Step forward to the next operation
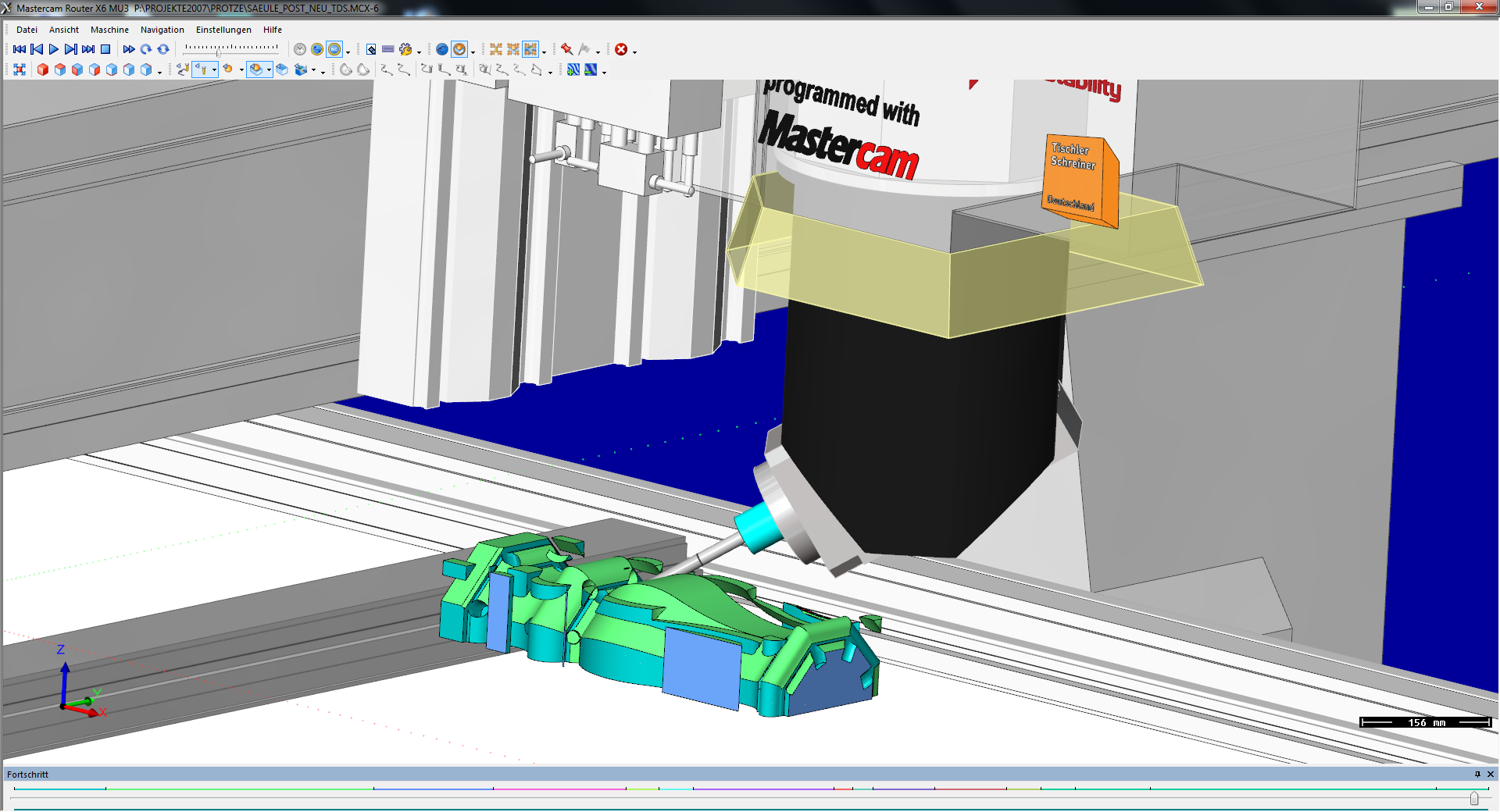Viewport: 1500px width, 812px height. pyautogui.click(x=71, y=49)
